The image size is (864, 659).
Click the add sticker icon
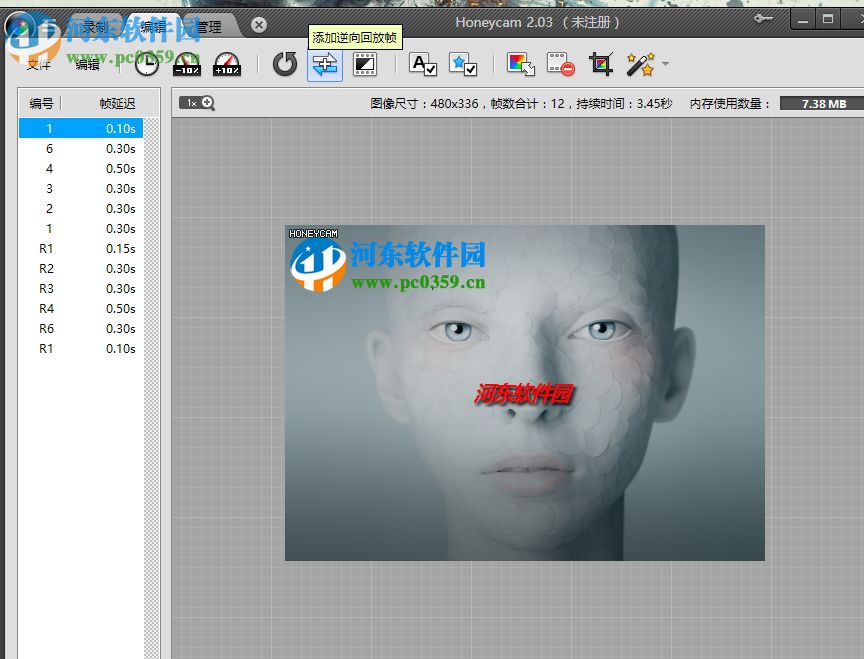(462, 63)
